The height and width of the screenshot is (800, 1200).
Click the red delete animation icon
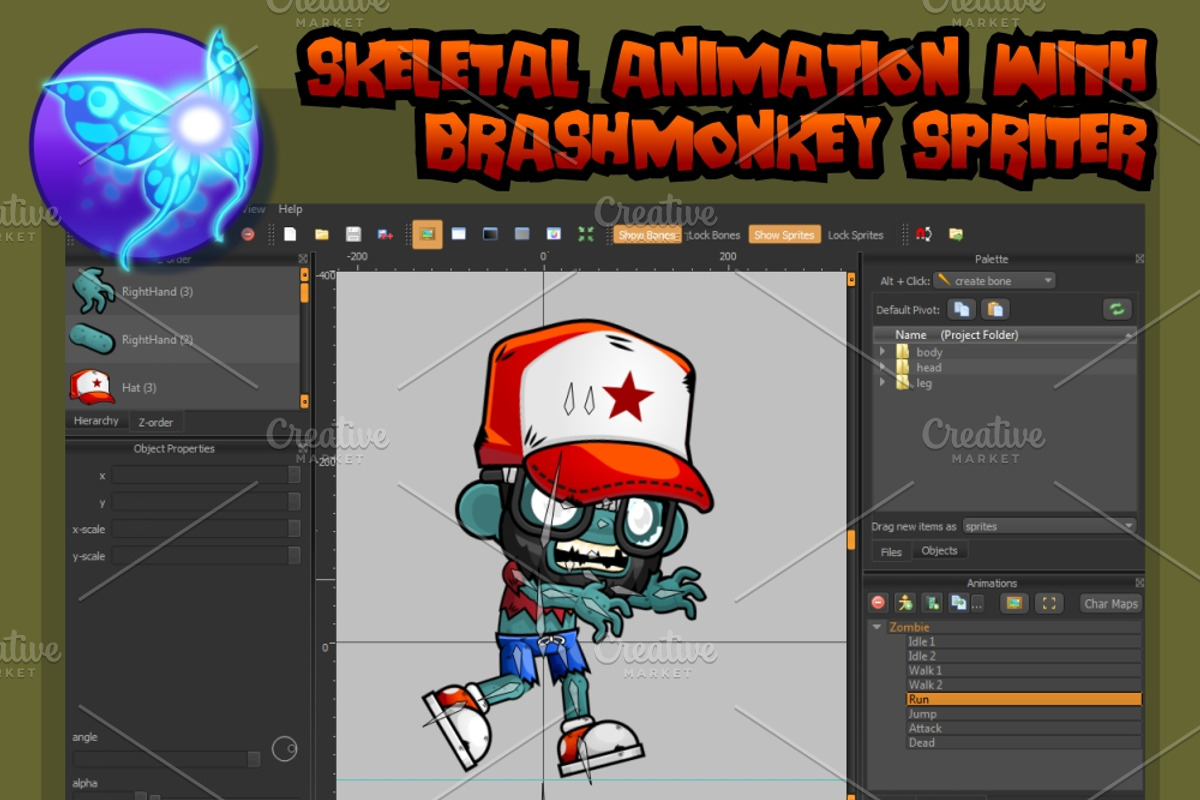pyautogui.click(x=878, y=603)
